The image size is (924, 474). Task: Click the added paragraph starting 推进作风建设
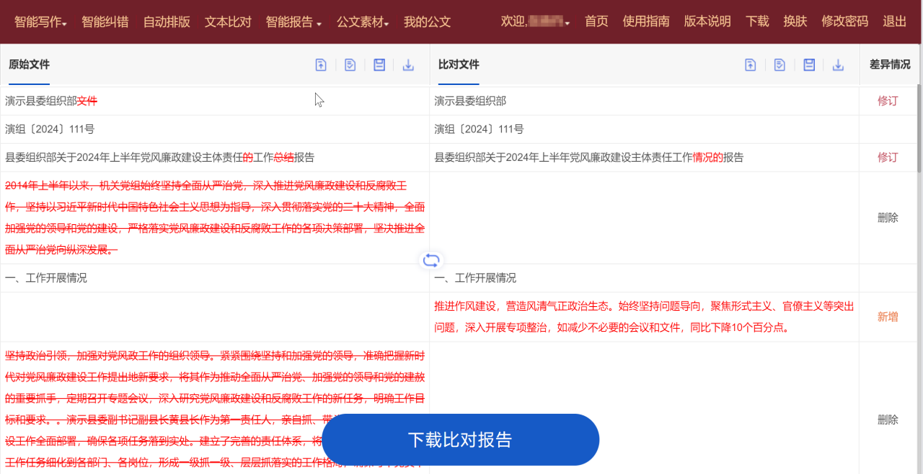tap(644, 317)
